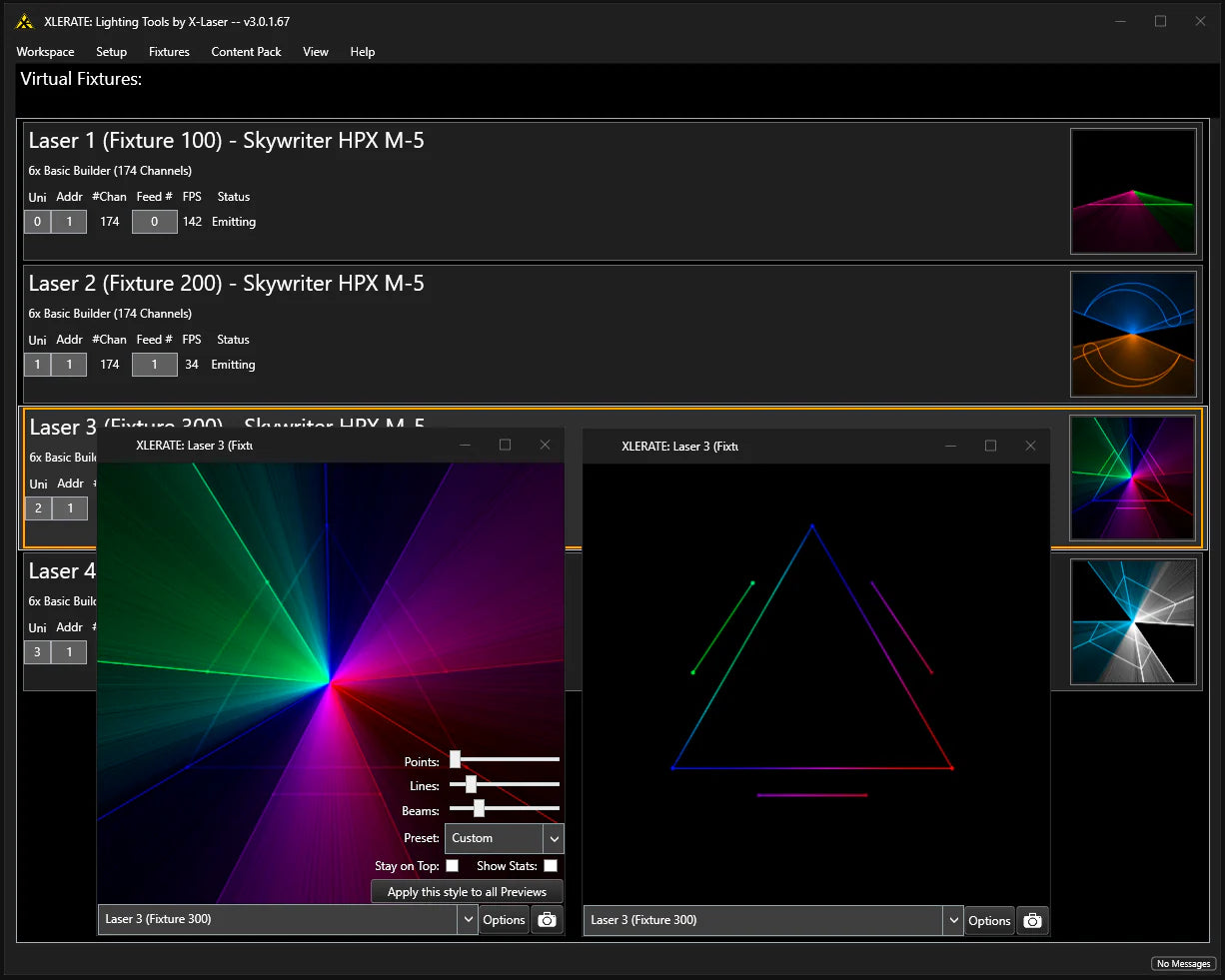Click the camera snapshot icon in left preview
The width and height of the screenshot is (1225, 980).
point(547,920)
